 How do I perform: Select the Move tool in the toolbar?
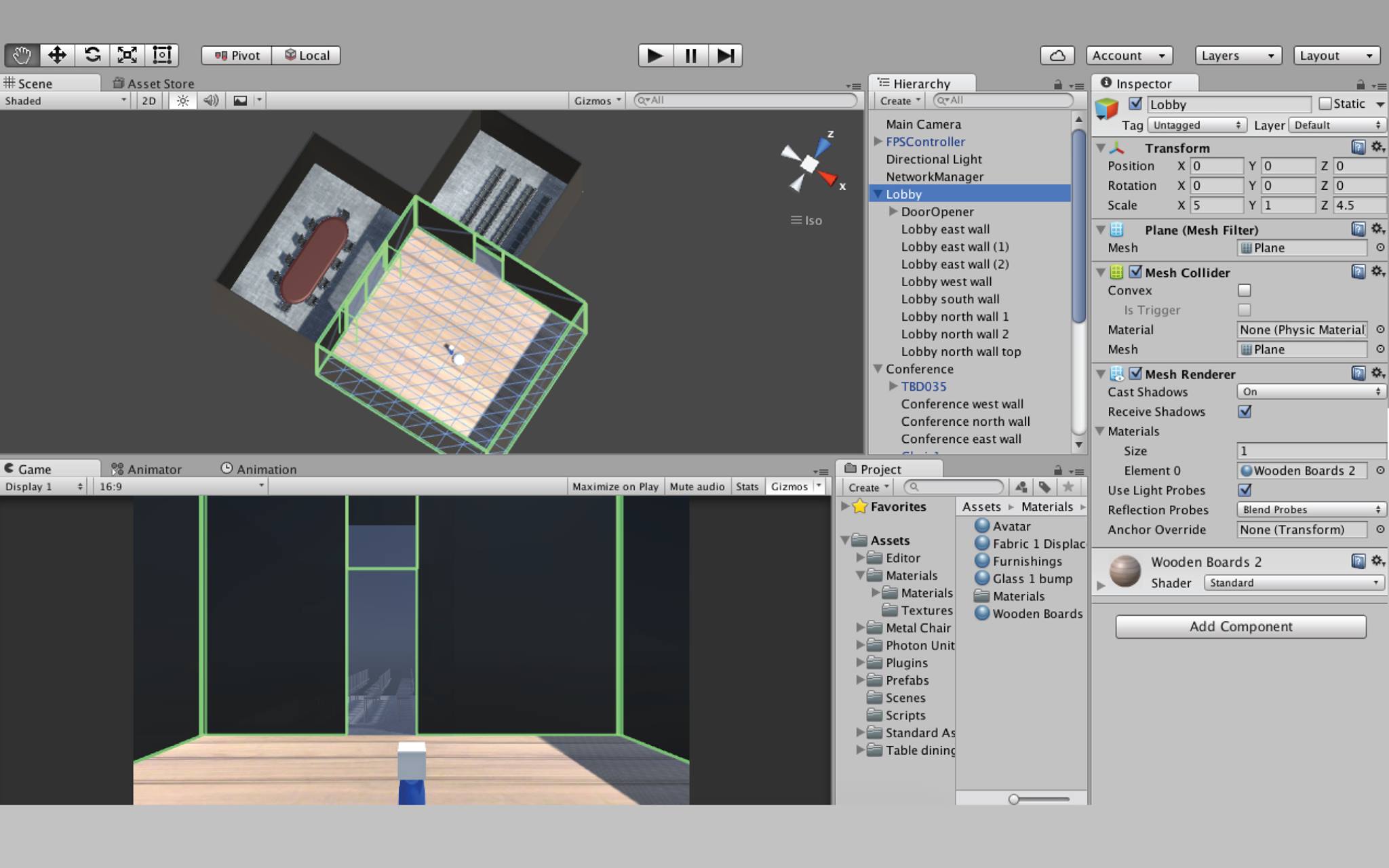[x=57, y=55]
